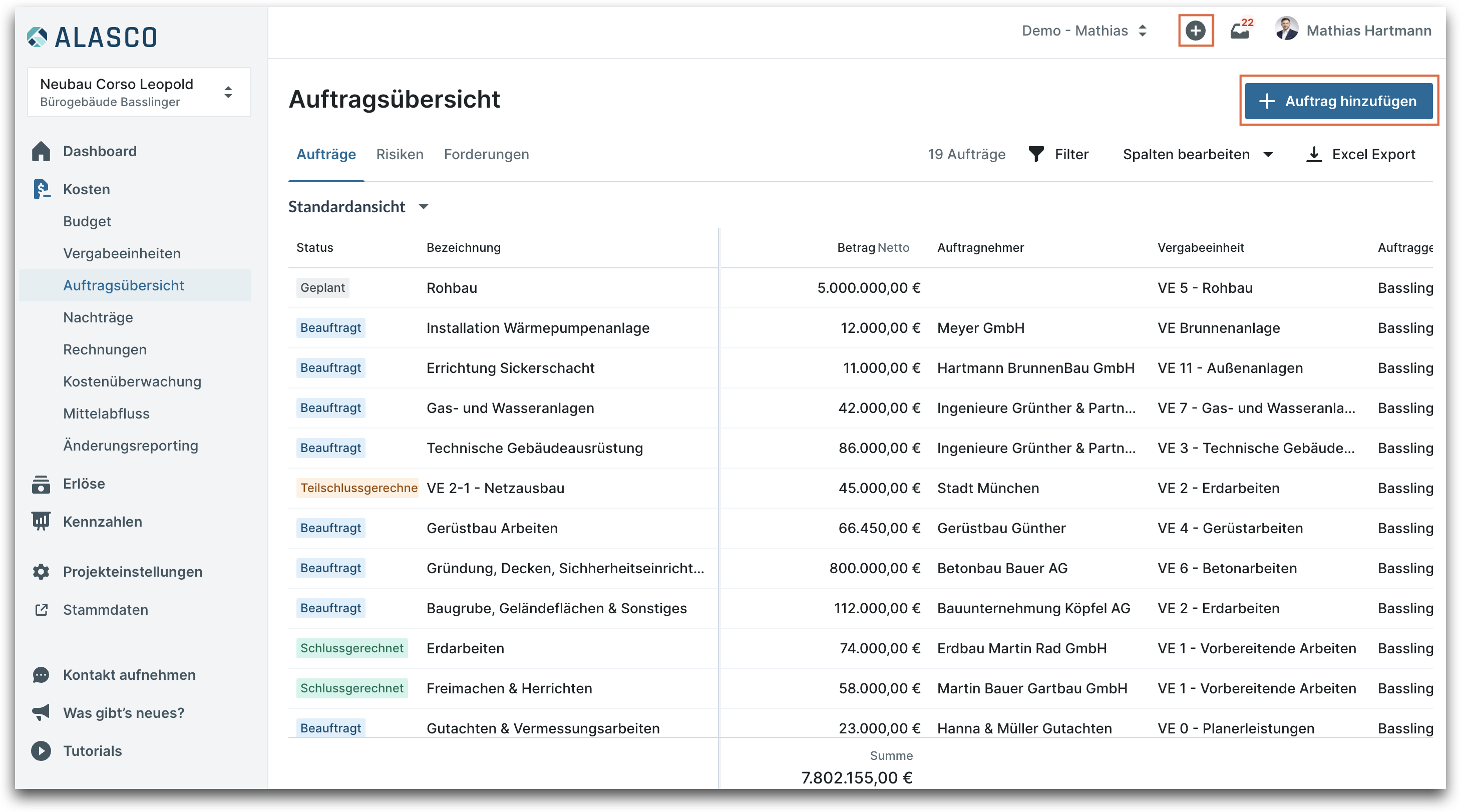Click the Auftragnehmer column header
The image size is (1461, 812).
click(x=981, y=247)
